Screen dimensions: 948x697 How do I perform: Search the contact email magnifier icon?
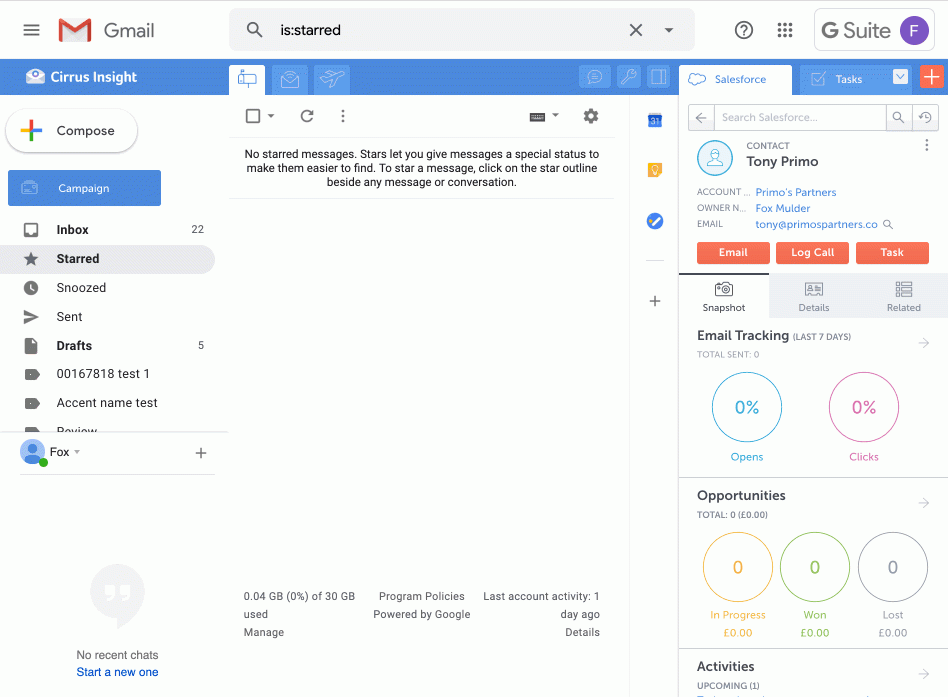888,224
